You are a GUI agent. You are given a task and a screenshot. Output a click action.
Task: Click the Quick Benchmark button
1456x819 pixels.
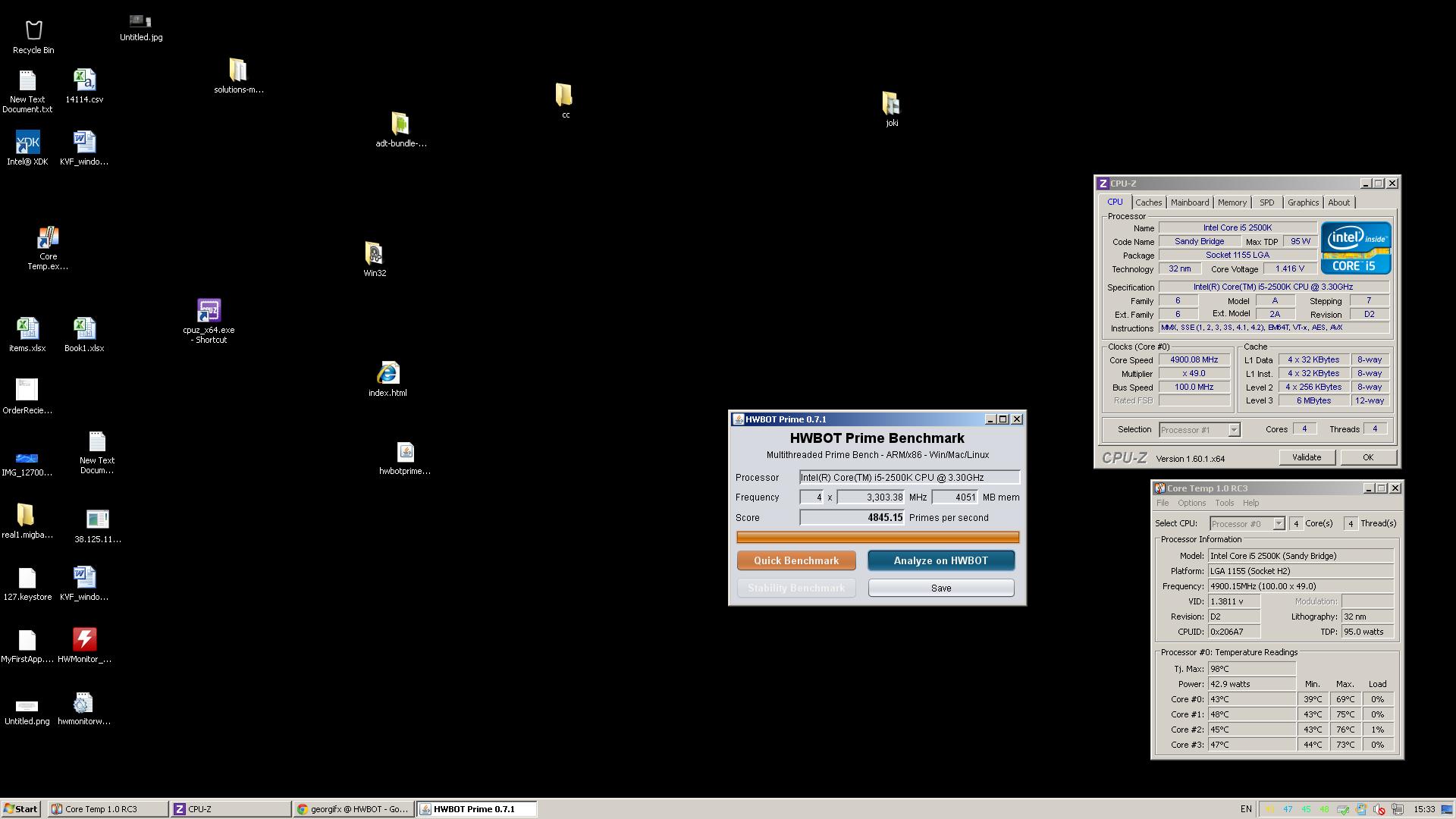point(796,560)
